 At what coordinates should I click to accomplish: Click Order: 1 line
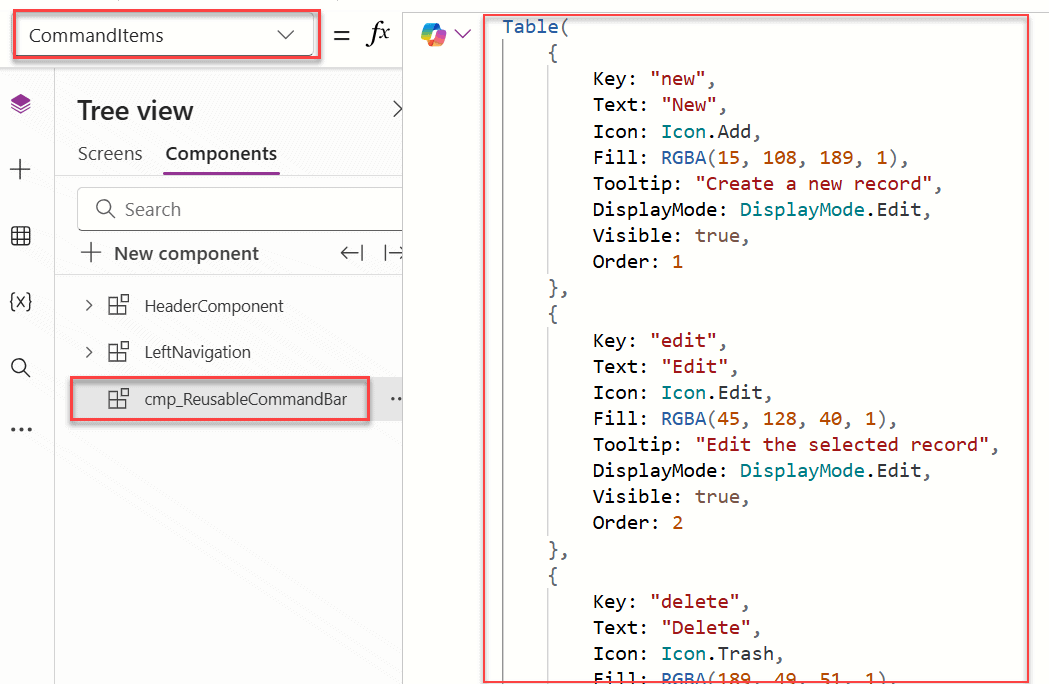tap(638, 262)
